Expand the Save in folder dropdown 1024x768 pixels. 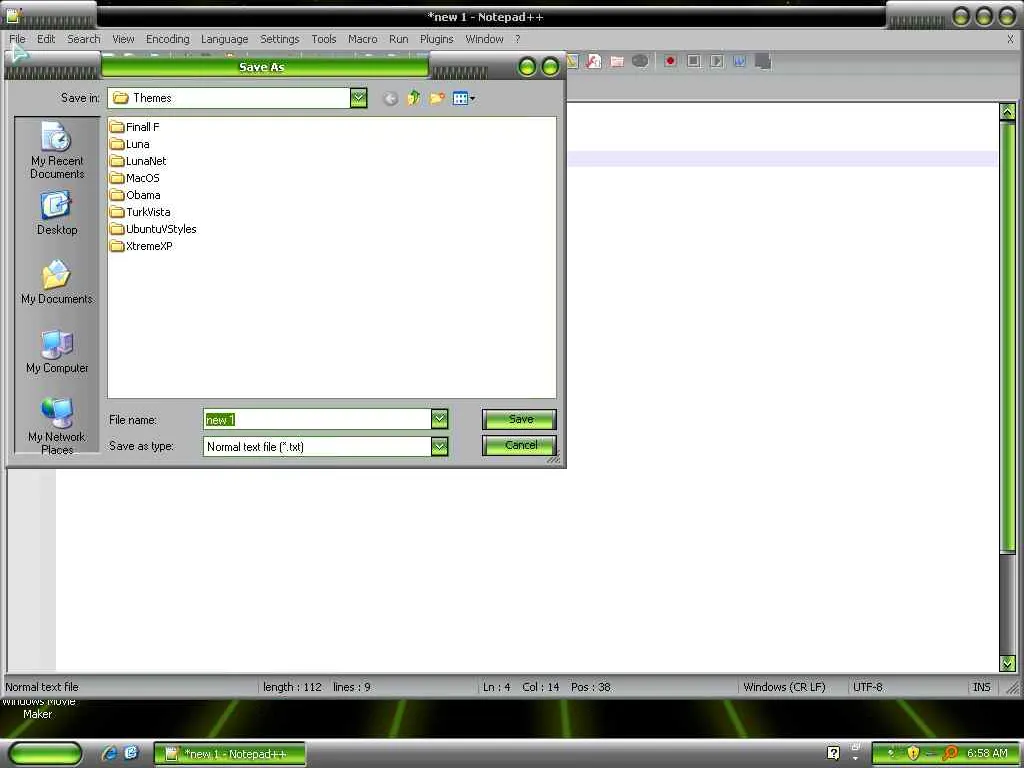coord(359,98)
